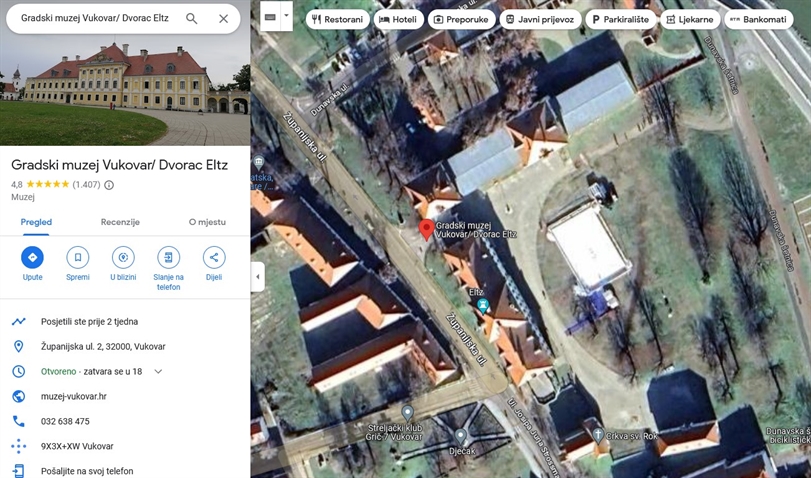Filter by Bankomati chip

pos(758,20)
